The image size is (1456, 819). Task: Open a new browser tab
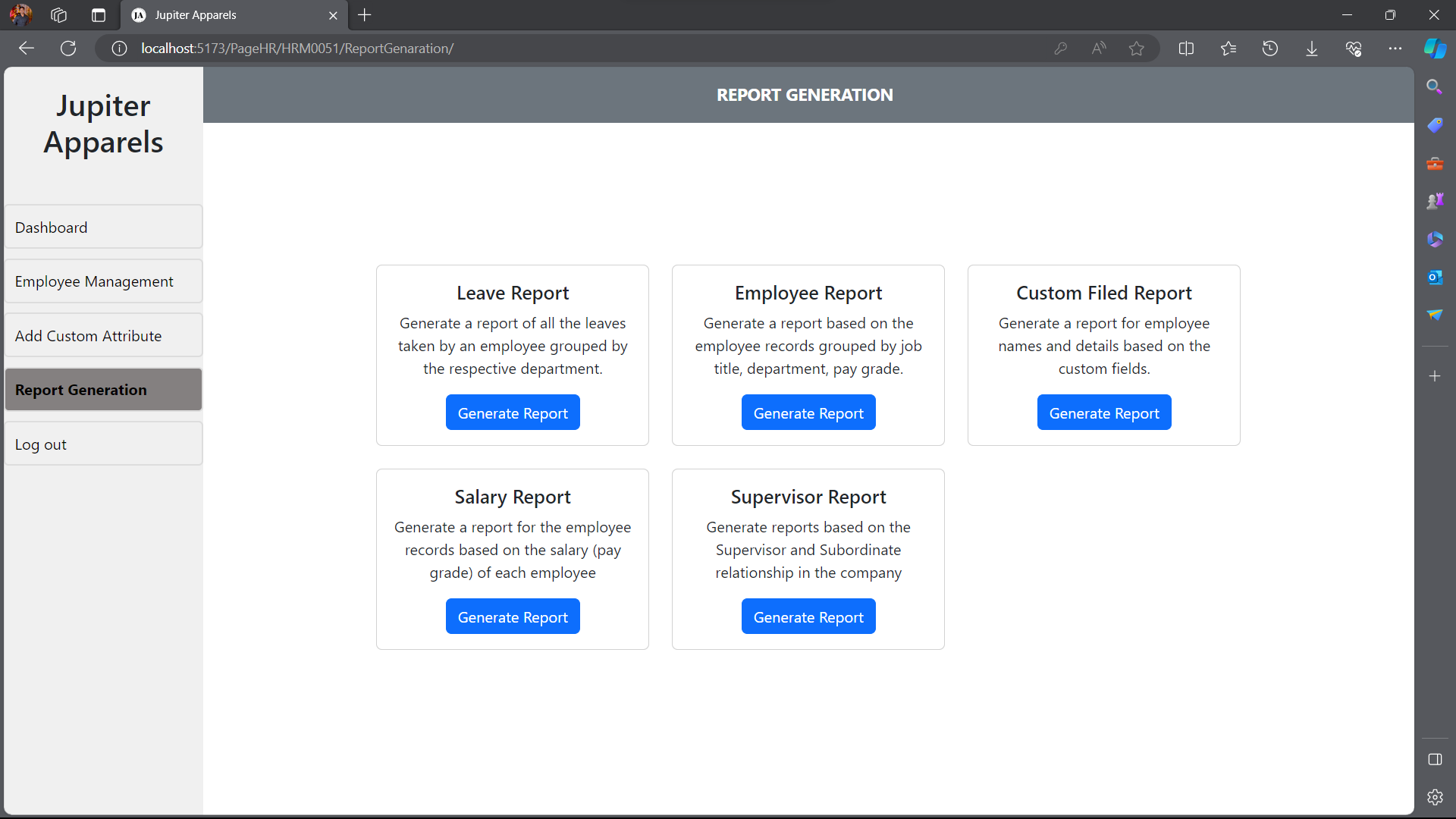[x=365, y=15]
